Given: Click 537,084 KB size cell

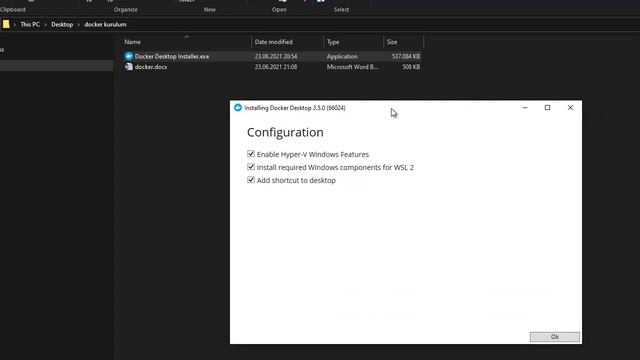Looking at the screenshot, I should click(406, 56).
